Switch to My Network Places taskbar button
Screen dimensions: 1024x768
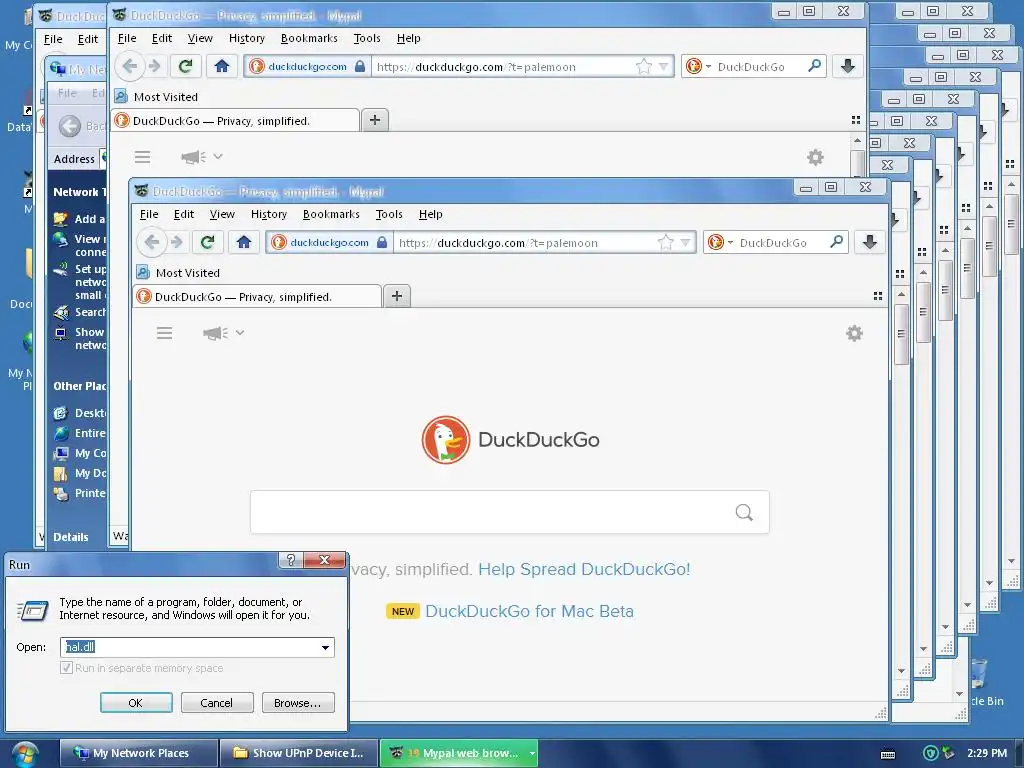click(138, 753)
